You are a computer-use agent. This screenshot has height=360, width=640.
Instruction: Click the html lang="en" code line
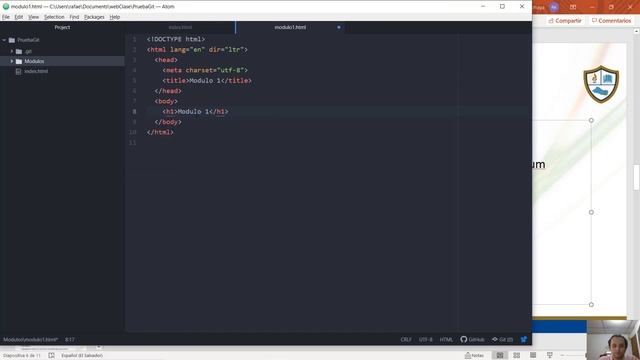(197, 50)
